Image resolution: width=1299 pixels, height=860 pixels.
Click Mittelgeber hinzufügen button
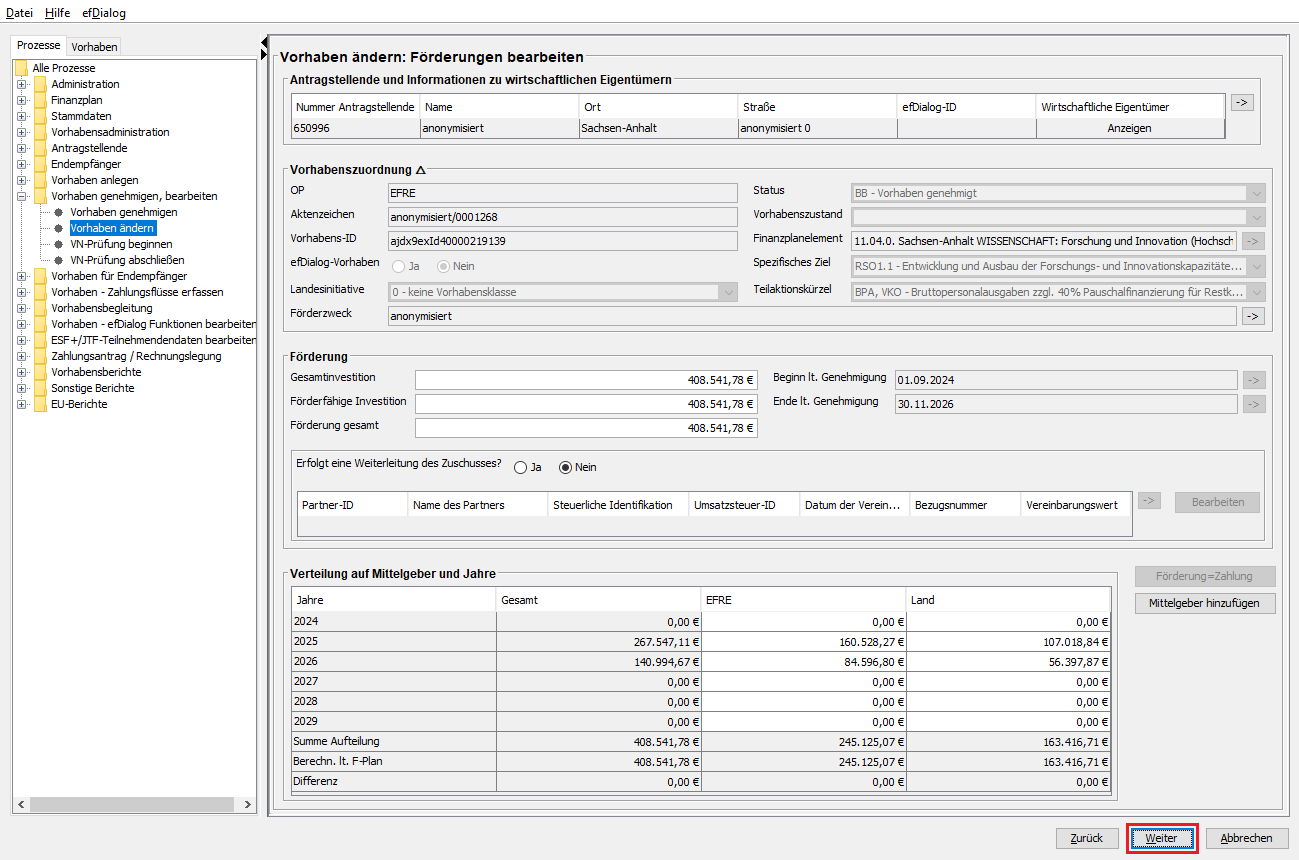1205,603
